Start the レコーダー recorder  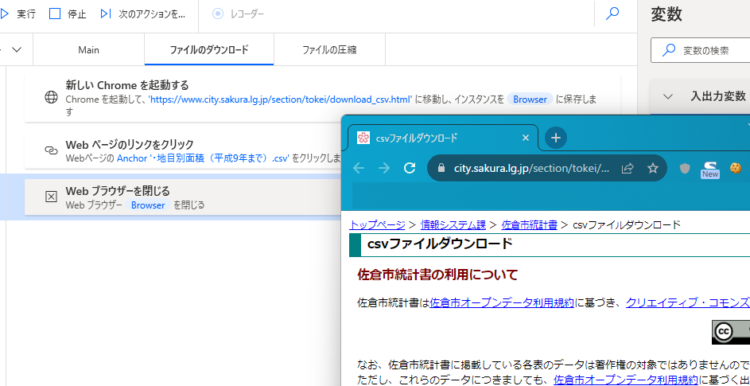coord(238,14)
